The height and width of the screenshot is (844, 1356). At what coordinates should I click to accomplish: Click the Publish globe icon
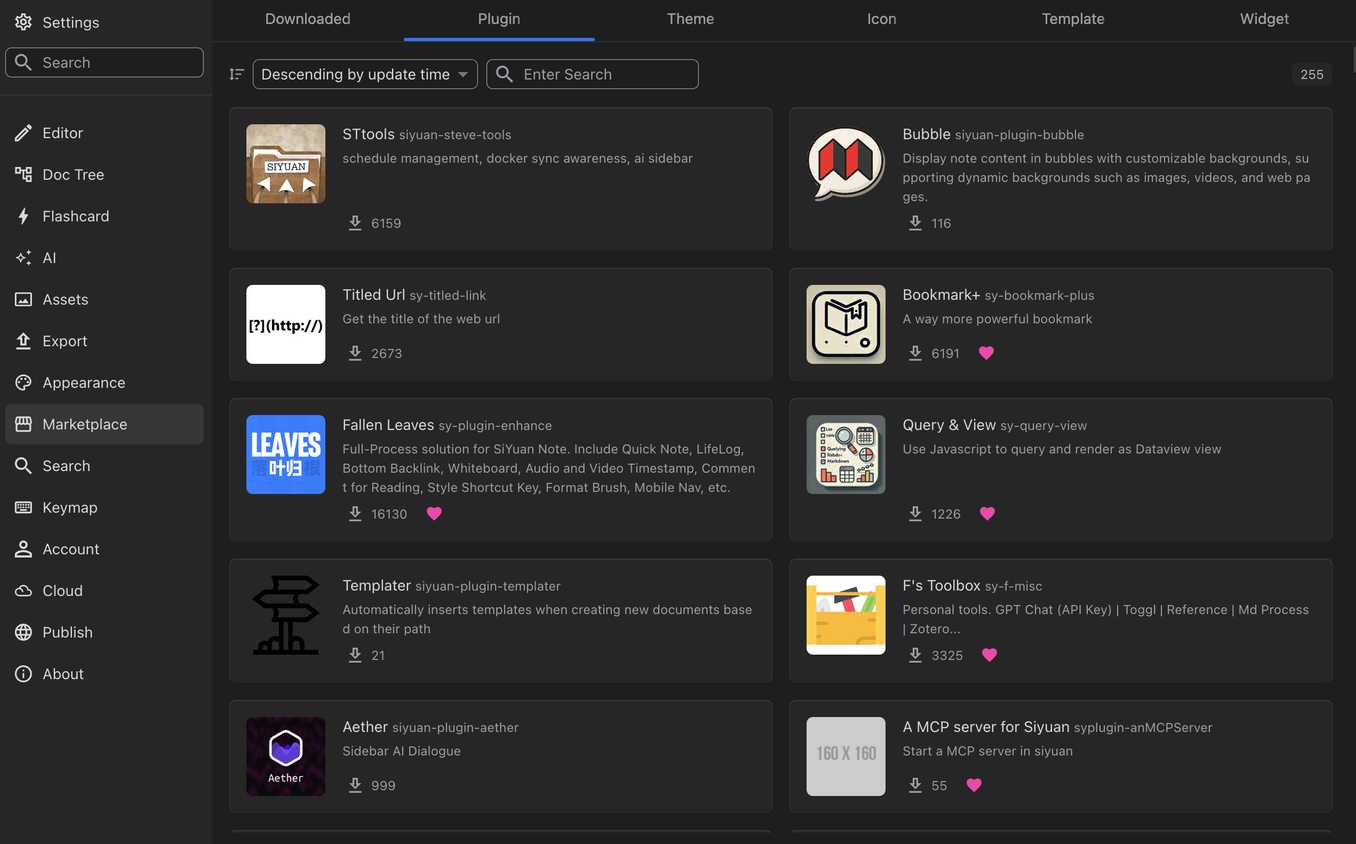[23, 633]
